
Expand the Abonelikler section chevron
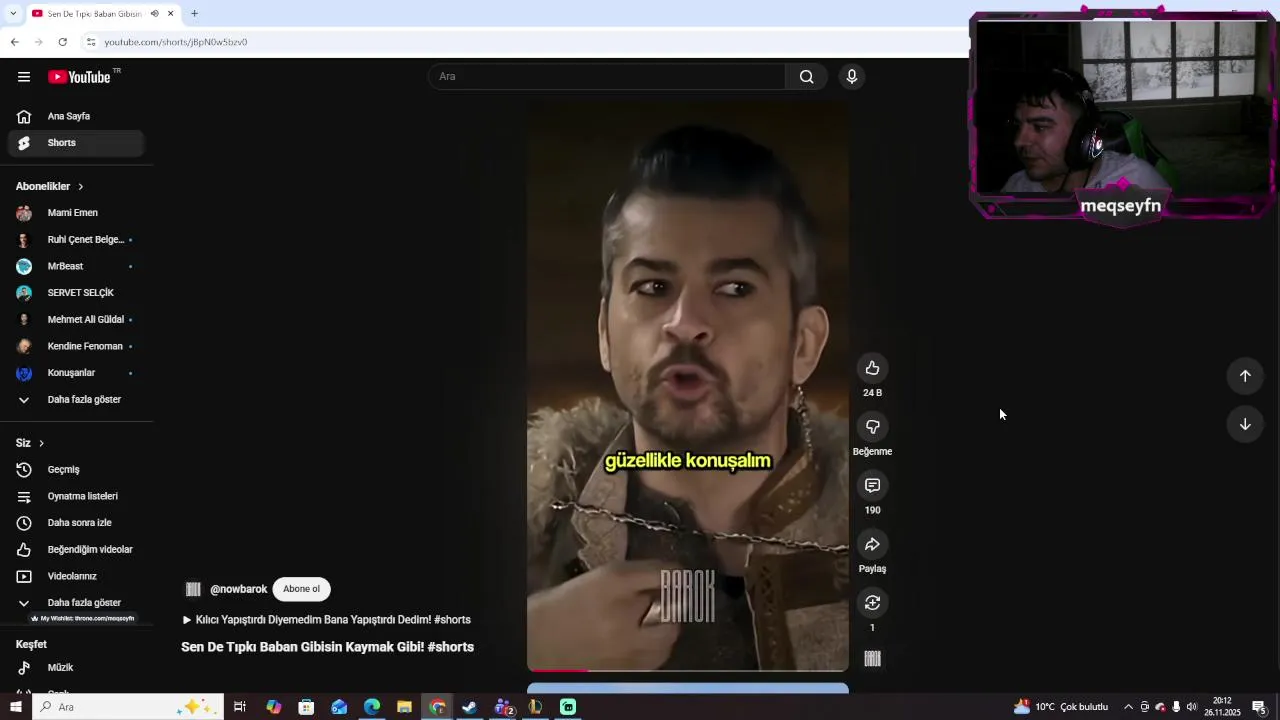pyautogui.click(x=81, y=187)
